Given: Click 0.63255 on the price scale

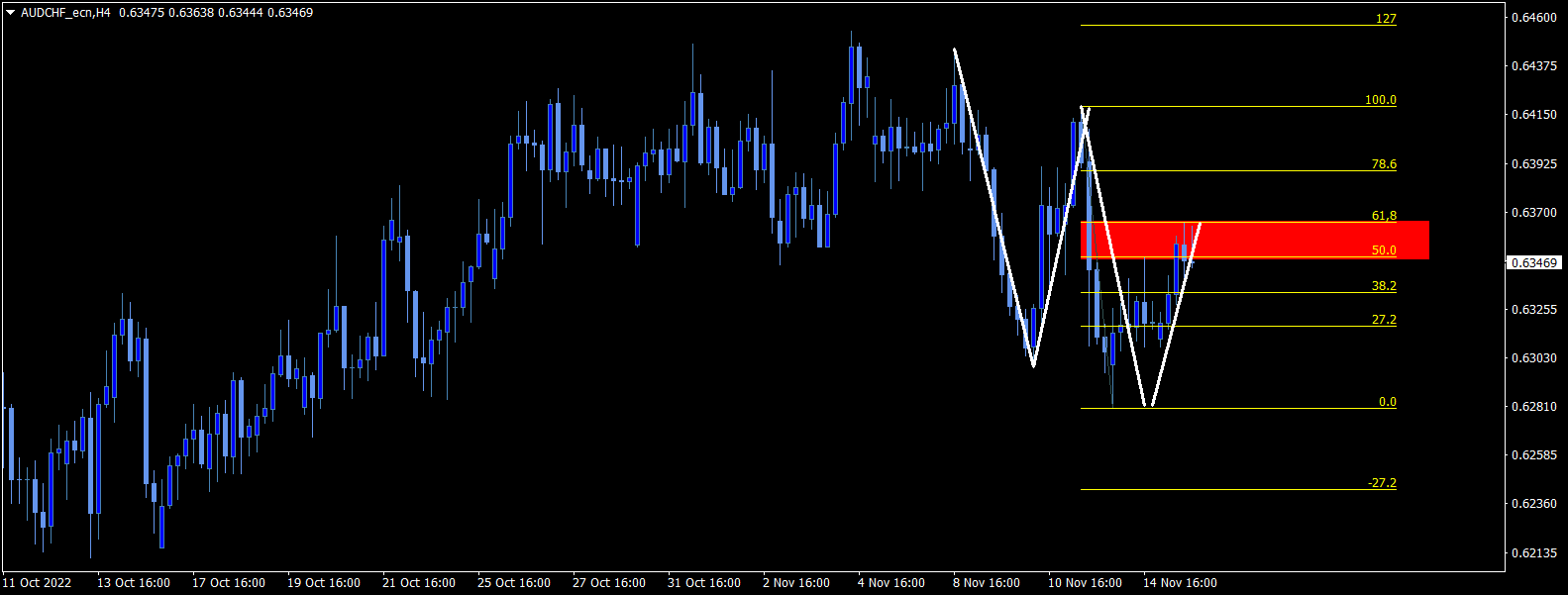Looking at the screenshot, I should 1534,310.
